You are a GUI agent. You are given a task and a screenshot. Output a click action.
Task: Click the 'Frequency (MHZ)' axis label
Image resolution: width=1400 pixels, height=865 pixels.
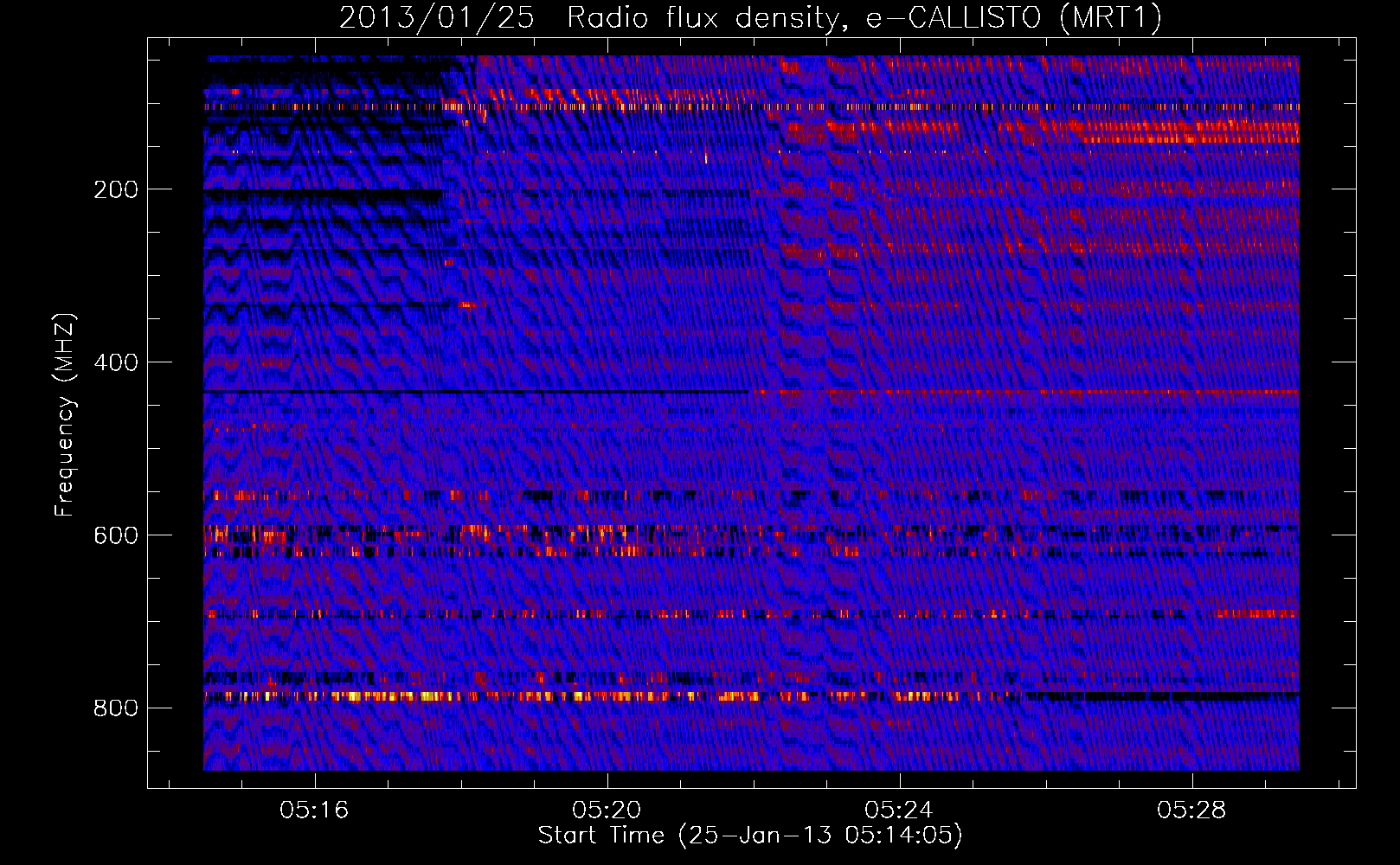pyautogui.click(x=65, y=415)
